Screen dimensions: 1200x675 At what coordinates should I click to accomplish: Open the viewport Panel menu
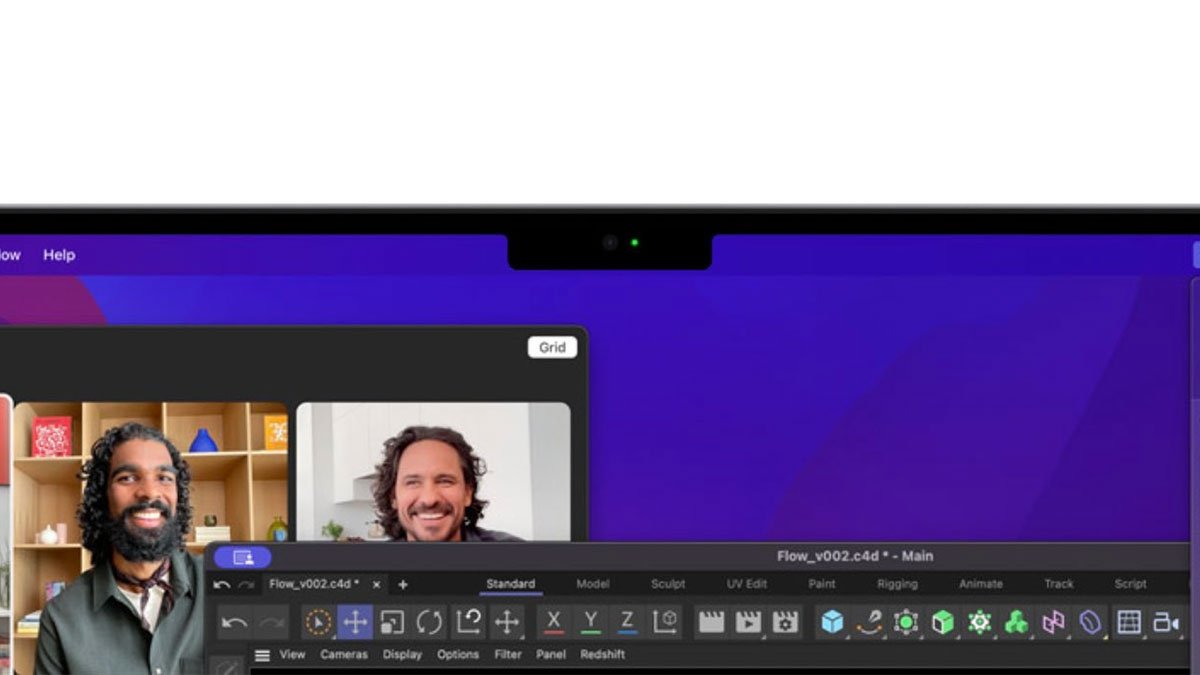click(551, 655)
